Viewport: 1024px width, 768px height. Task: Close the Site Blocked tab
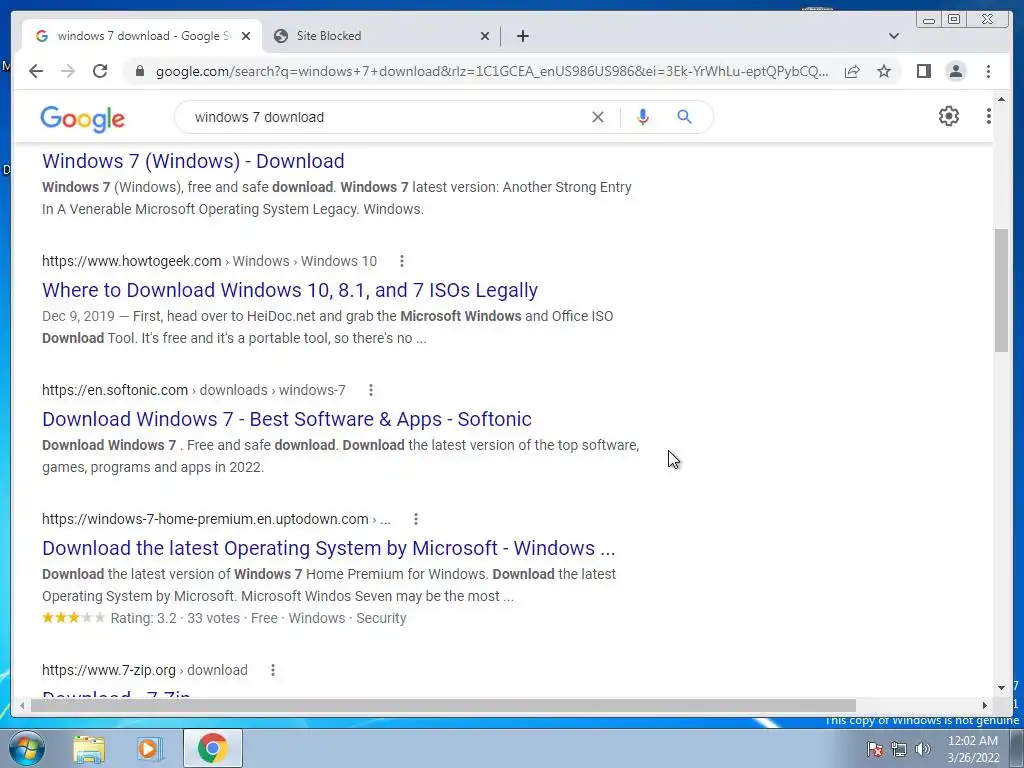[x=485, y=36]
